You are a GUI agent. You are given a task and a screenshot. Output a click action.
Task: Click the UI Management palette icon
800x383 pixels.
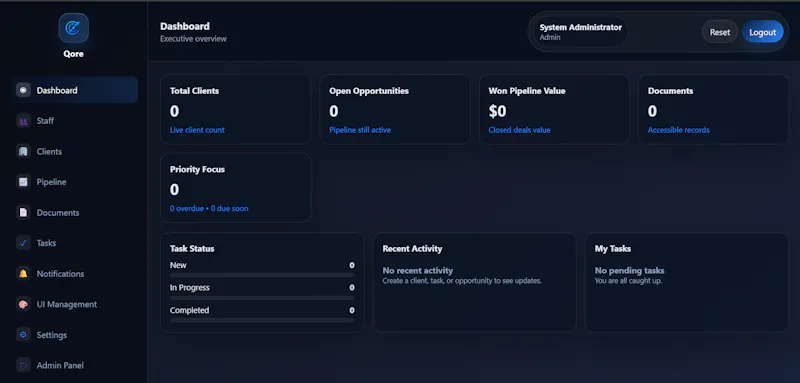point(23,304)
